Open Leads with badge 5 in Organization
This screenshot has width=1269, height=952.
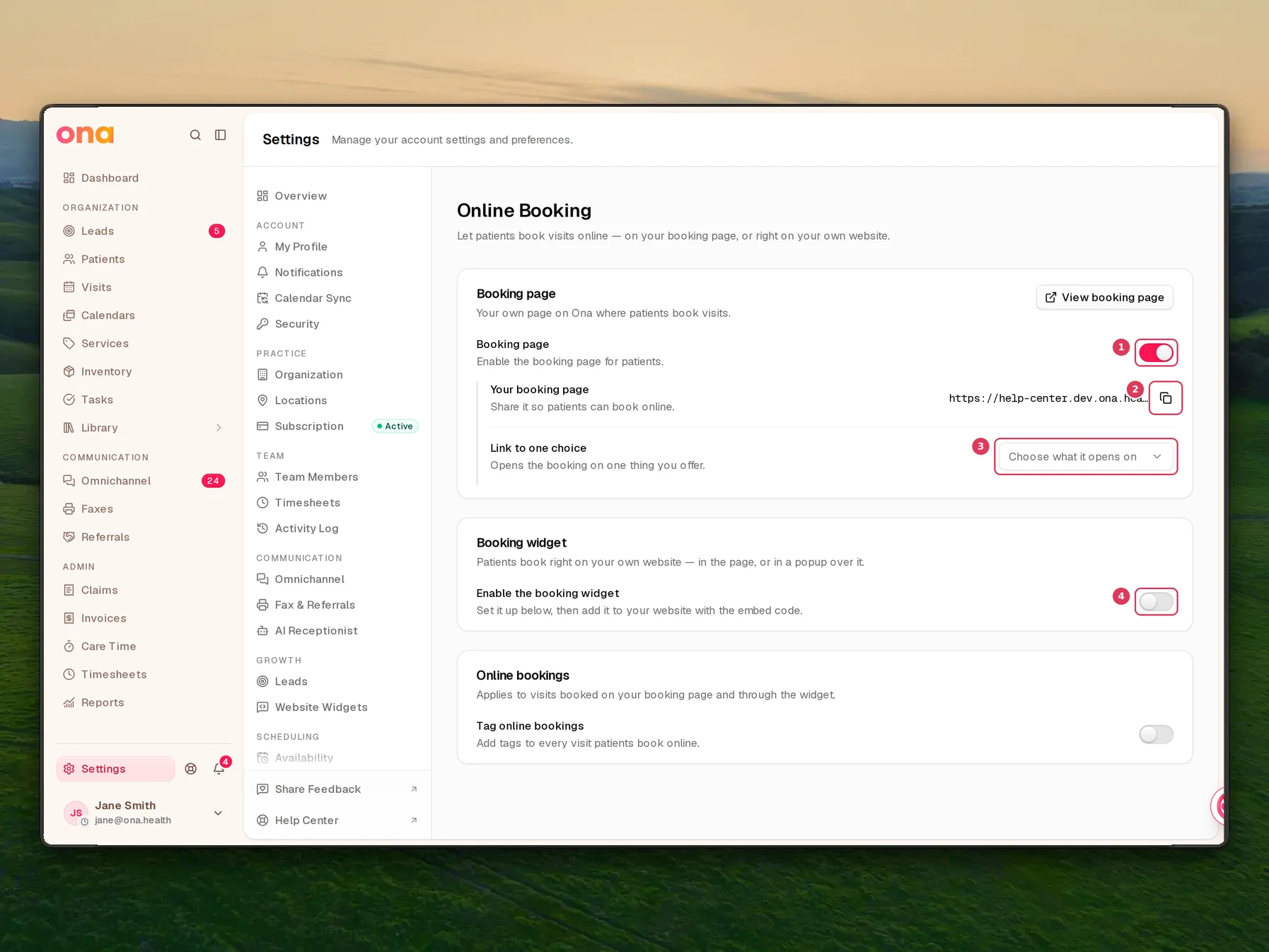pyautogui.click(x=144, y=231)
